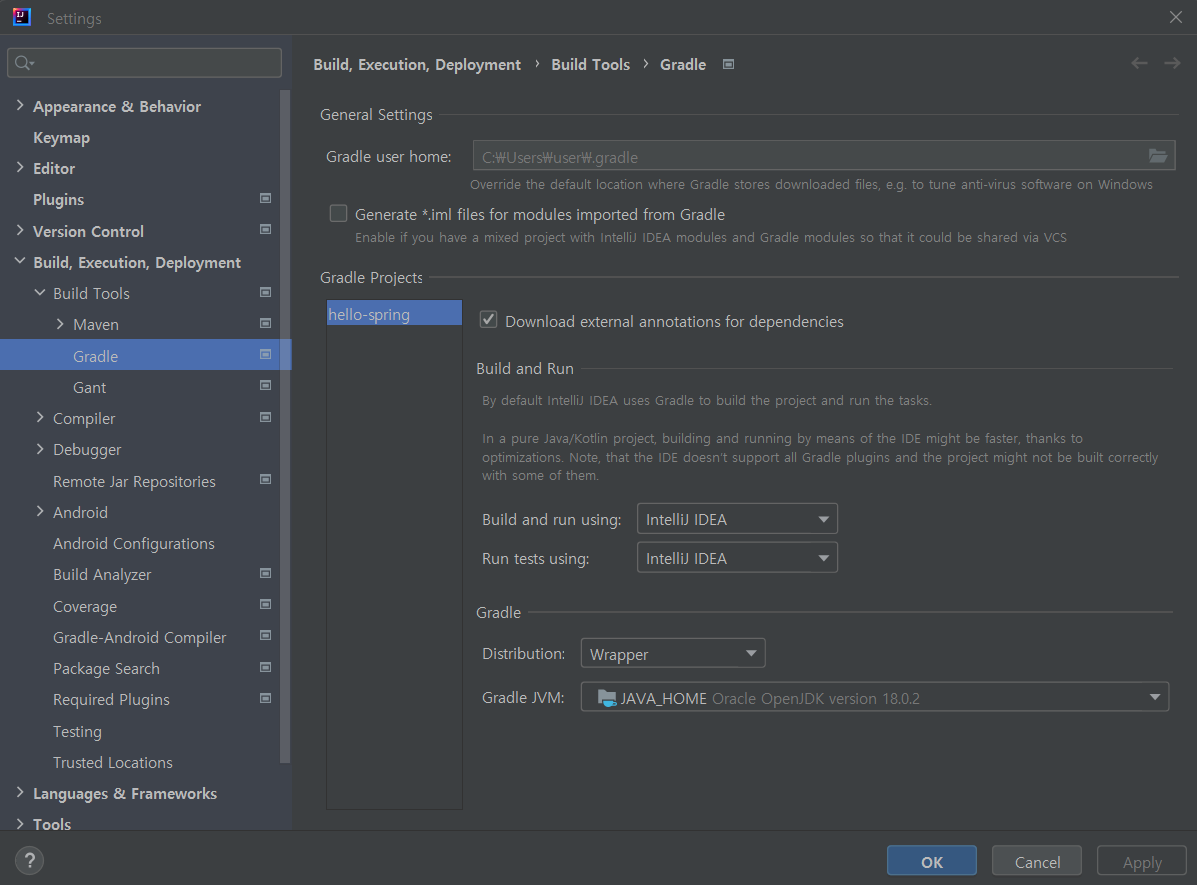
Task: Click the Apply button
Action: pyautogui.click(x=1142, y=861)
